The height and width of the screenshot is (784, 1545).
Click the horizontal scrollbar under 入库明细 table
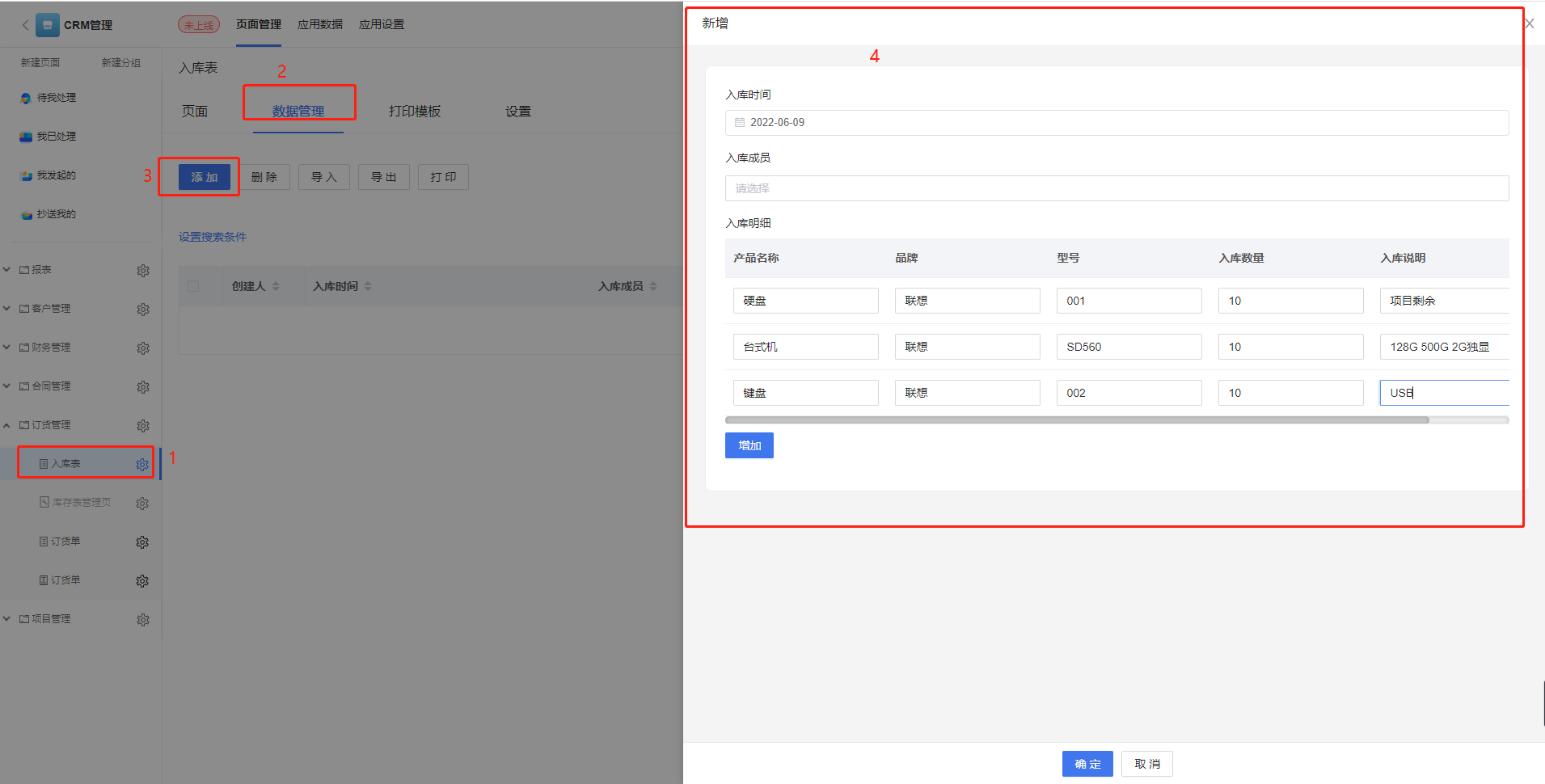click(x=1077, y=420)
